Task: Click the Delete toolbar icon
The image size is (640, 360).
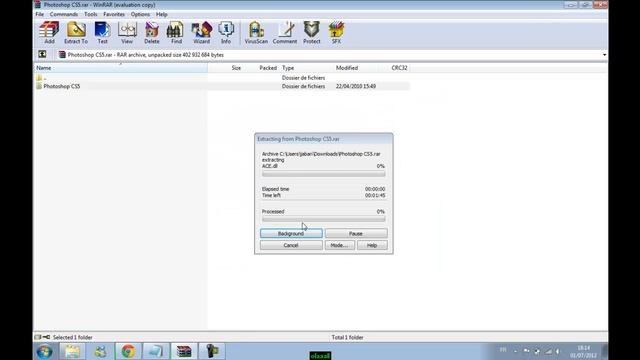Action: [151, 33]
